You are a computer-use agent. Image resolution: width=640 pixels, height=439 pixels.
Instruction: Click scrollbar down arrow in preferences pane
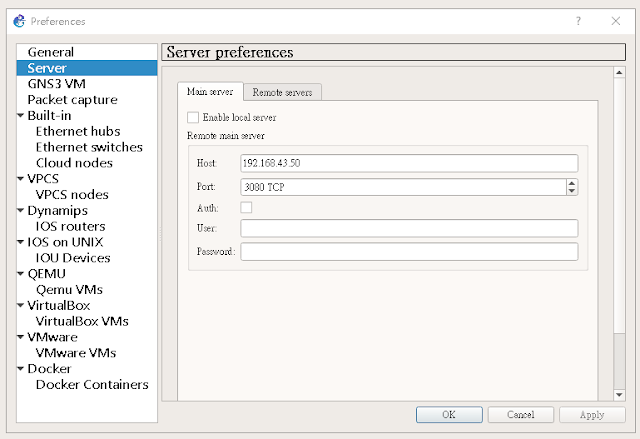click(619, 395)
